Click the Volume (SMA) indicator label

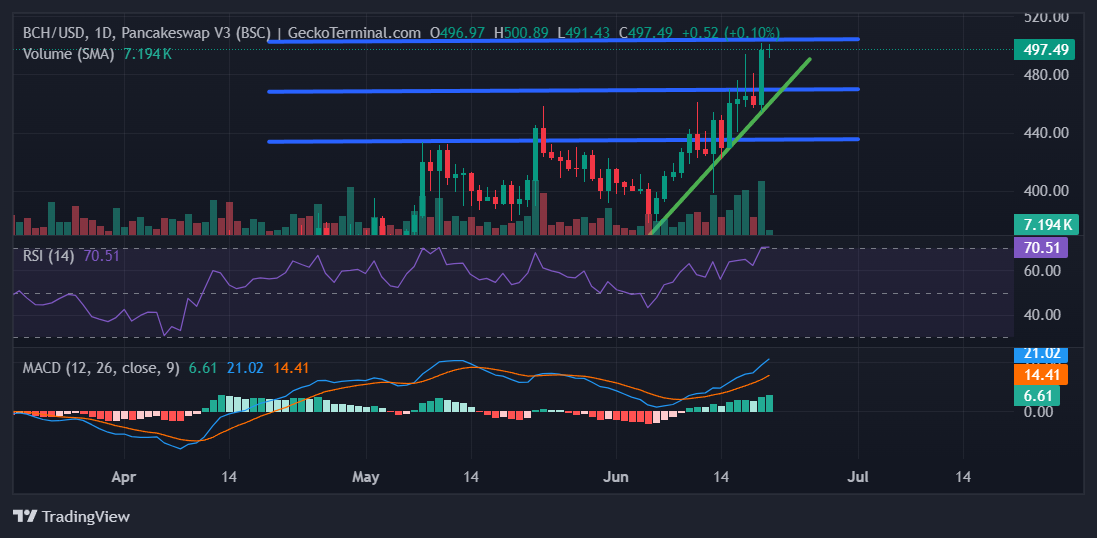click(69, 54)
